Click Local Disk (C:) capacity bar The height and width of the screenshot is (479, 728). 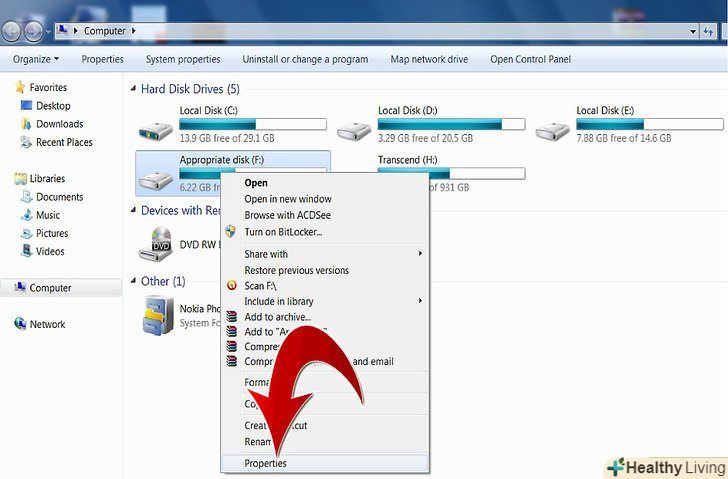pyautogui.click(x=253, y=124)
